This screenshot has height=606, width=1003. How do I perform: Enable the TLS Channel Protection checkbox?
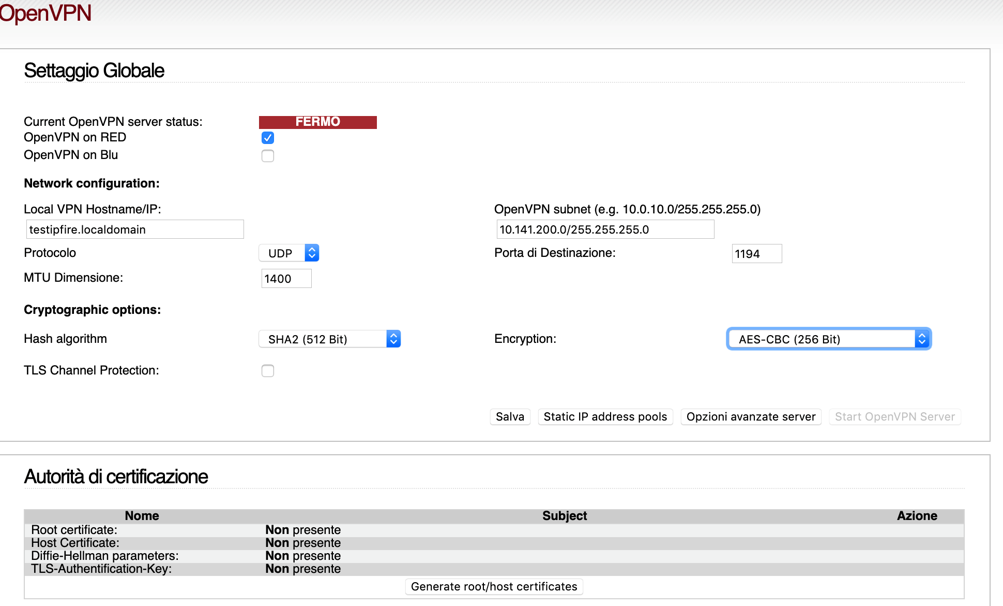click(267, 371)
